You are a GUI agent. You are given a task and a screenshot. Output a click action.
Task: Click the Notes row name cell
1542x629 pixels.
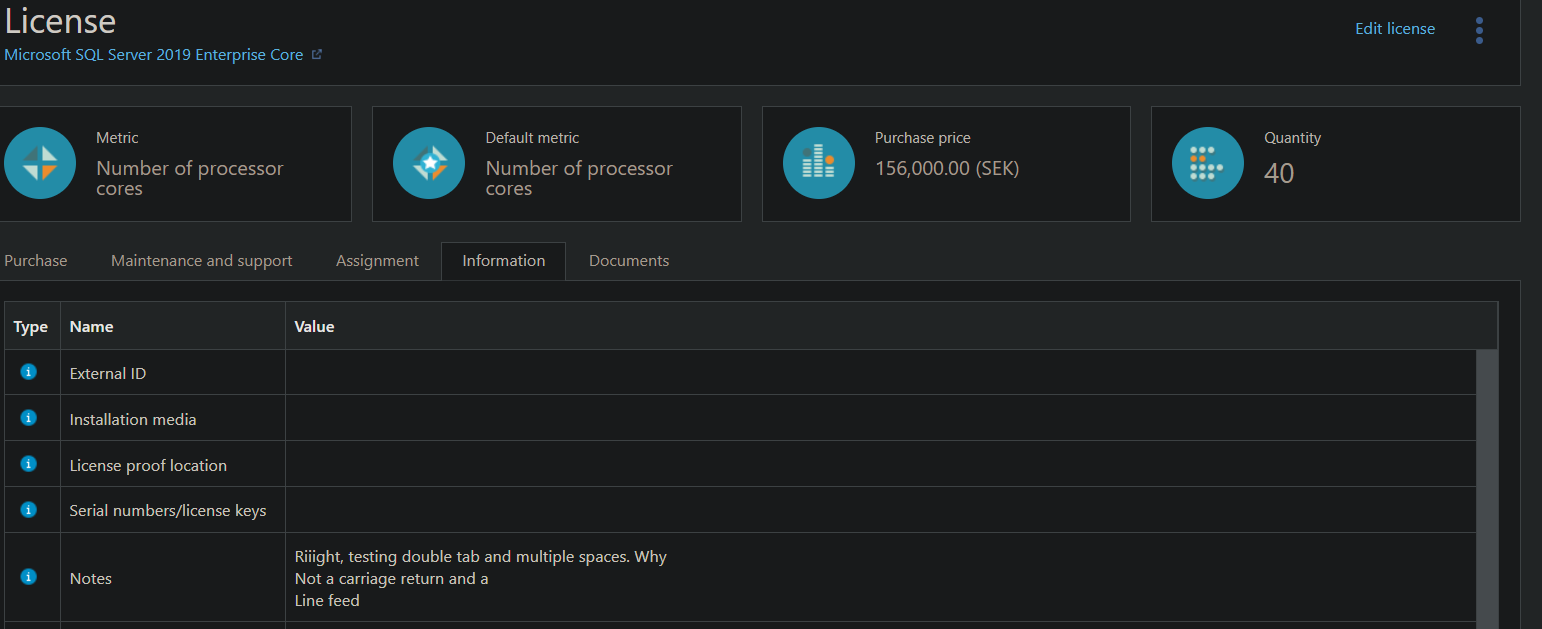coord(173,578)
